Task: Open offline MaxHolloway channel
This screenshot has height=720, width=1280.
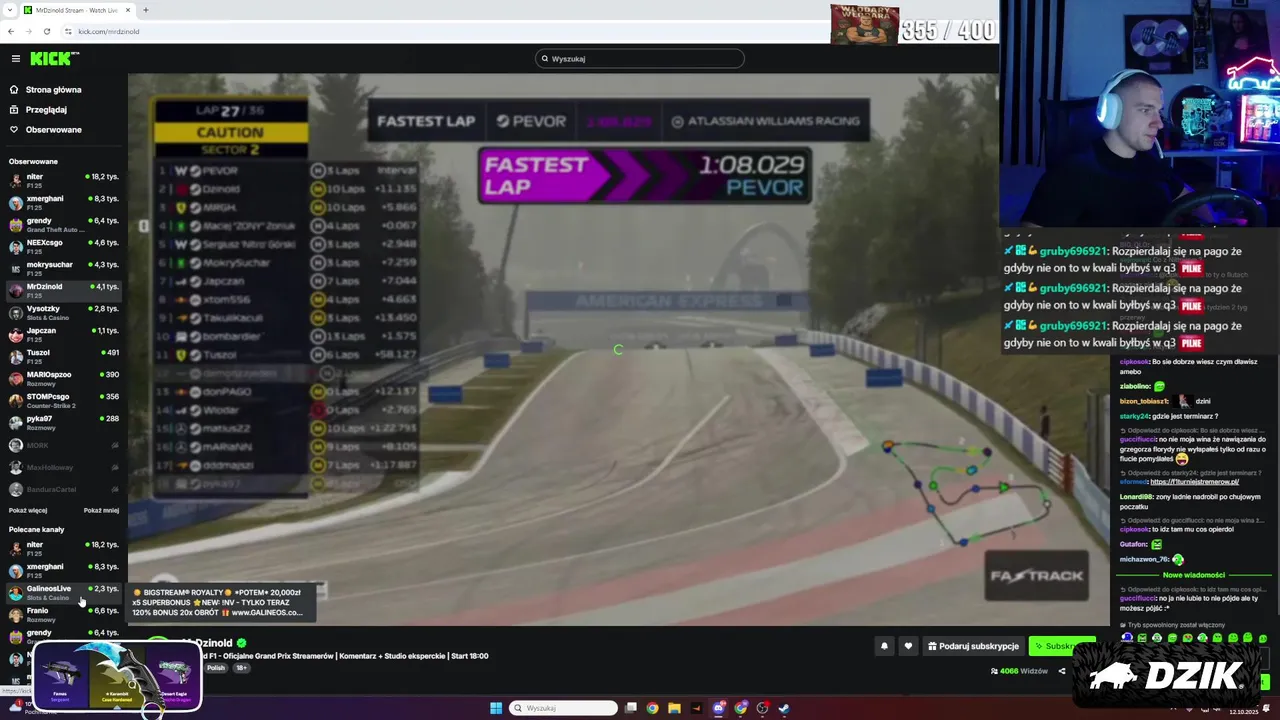Action: [64, 467]
